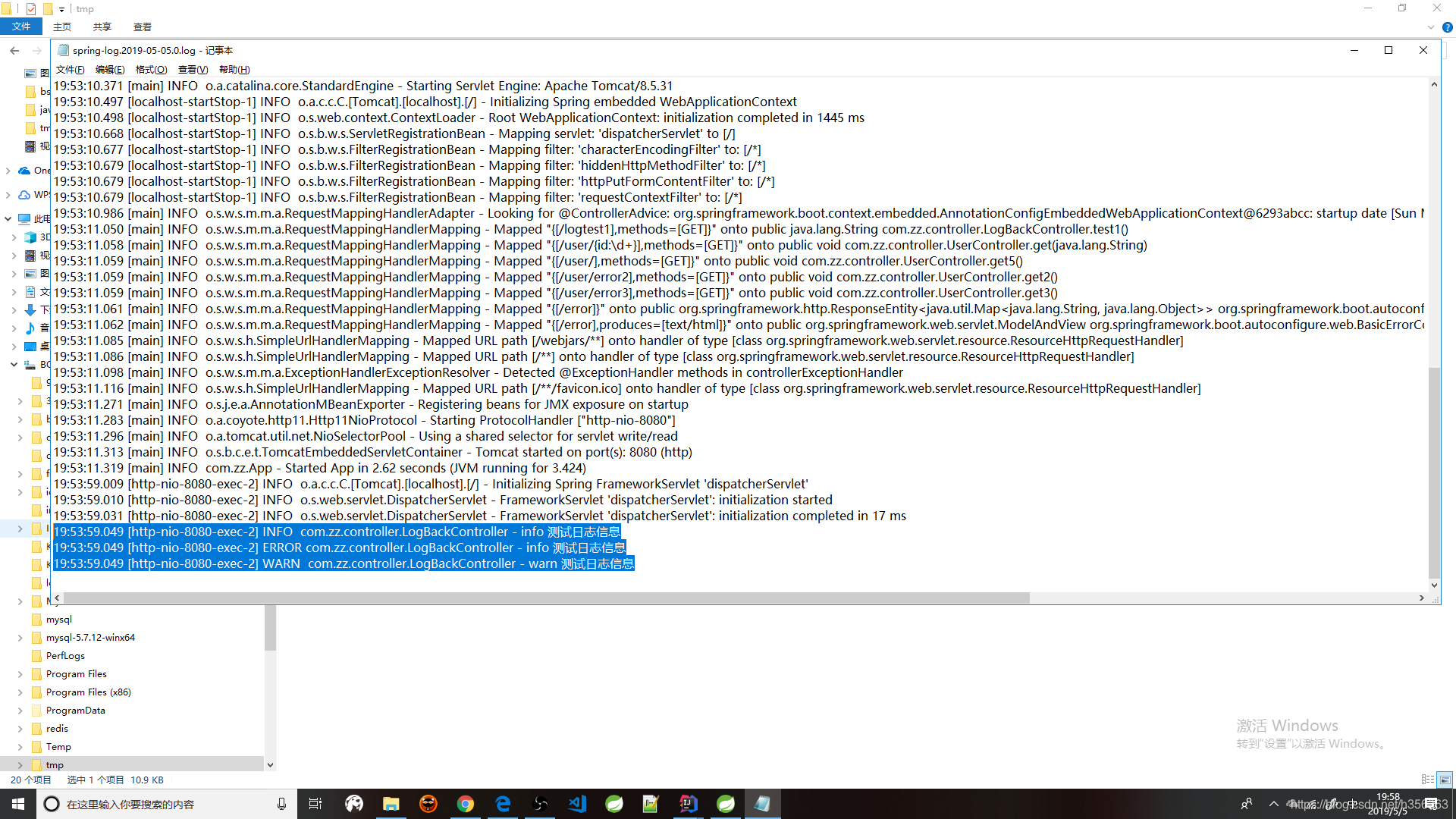1456x819 pixels.
Task: Switch to Explorer's 共享 ribbon tab
Action: [102, 27]
